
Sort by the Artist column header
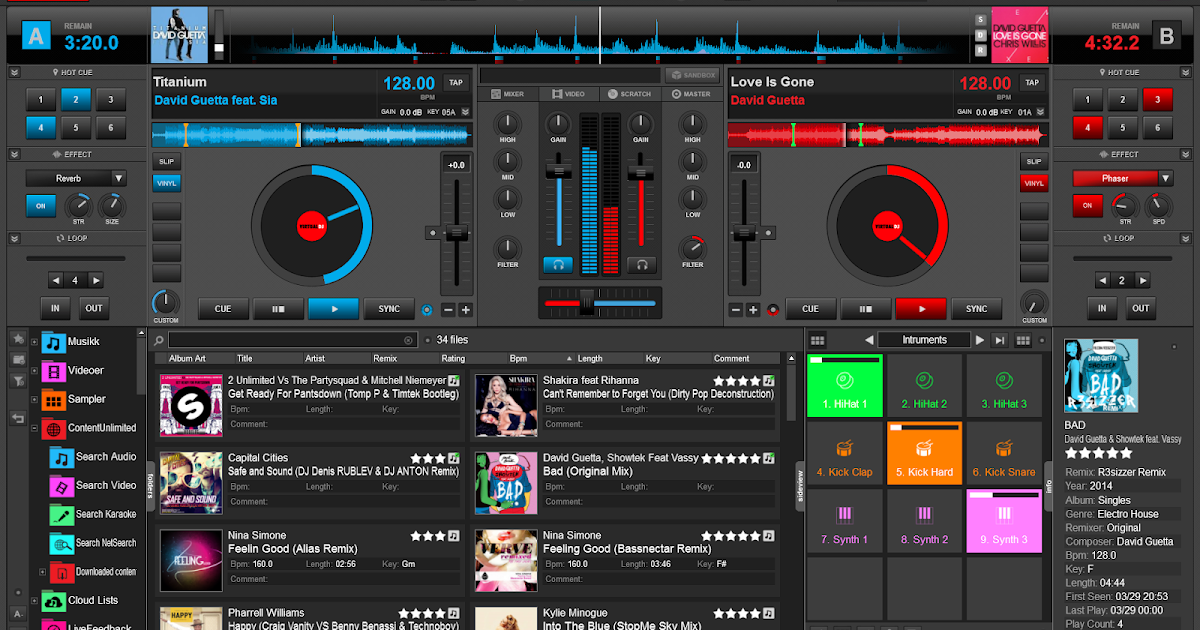pos(315,358)
